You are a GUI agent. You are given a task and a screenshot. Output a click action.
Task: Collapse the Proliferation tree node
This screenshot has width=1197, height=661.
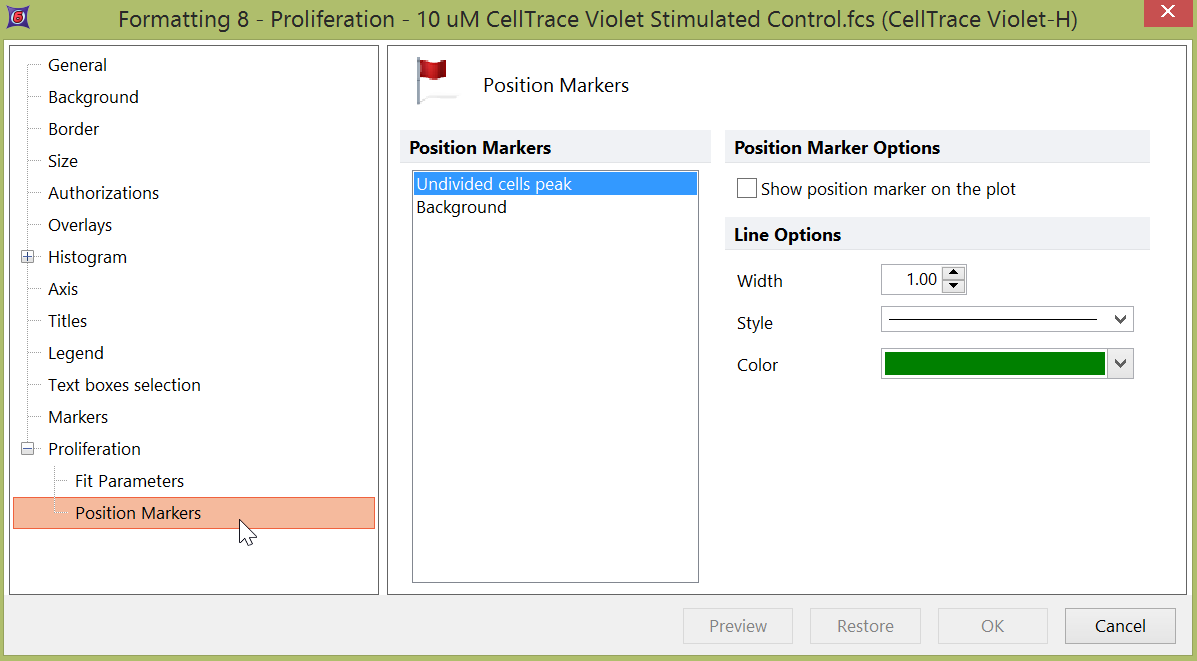point(28,449)
